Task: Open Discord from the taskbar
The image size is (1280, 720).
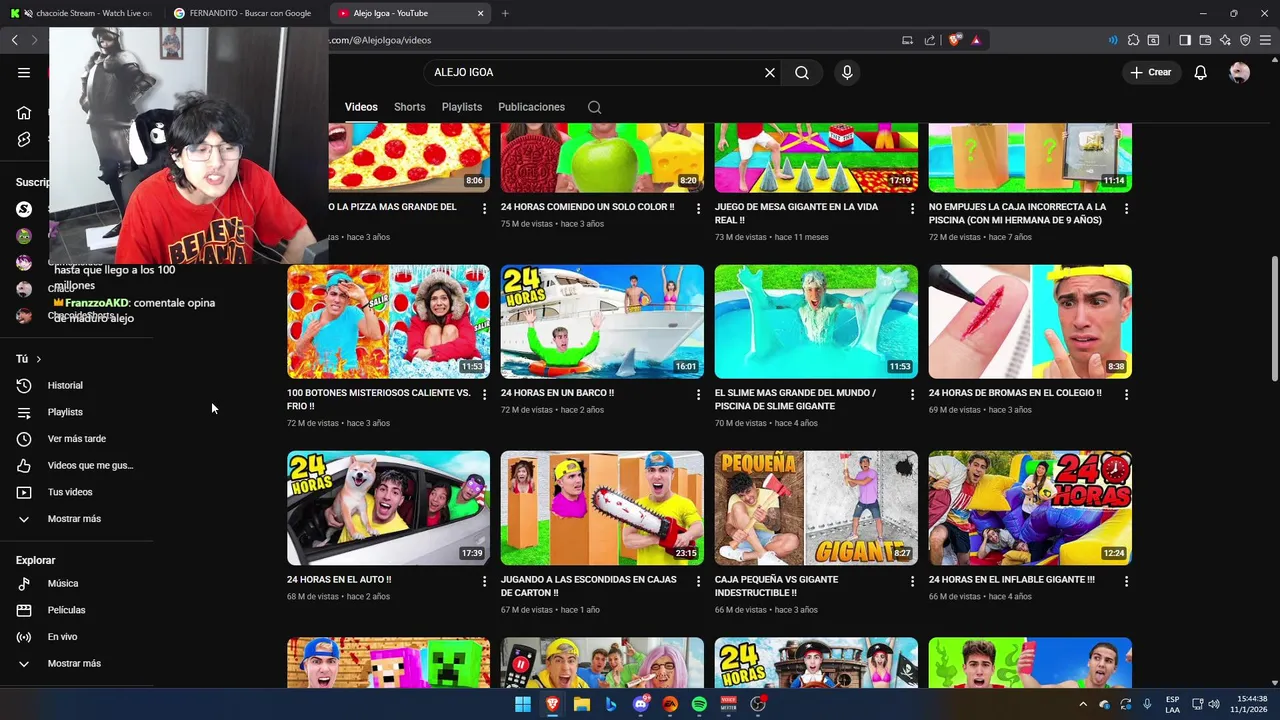Action: tap(640, 704)
